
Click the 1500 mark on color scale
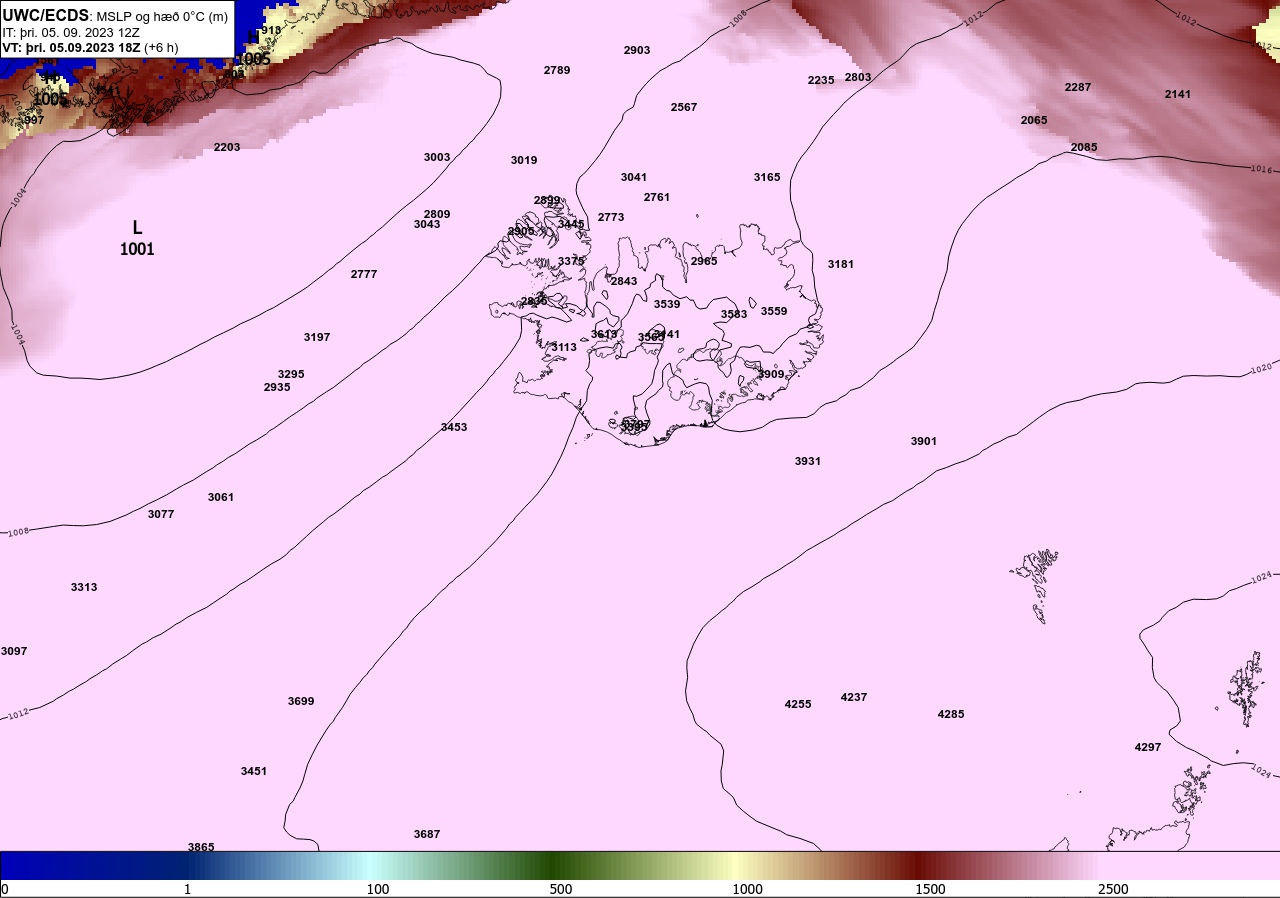coord(930,890)
